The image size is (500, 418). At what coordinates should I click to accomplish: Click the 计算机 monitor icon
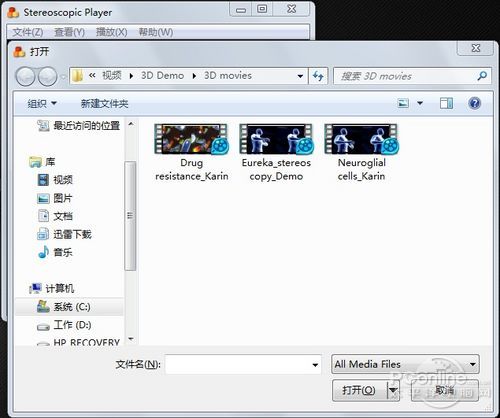click(x=35, y=288)
